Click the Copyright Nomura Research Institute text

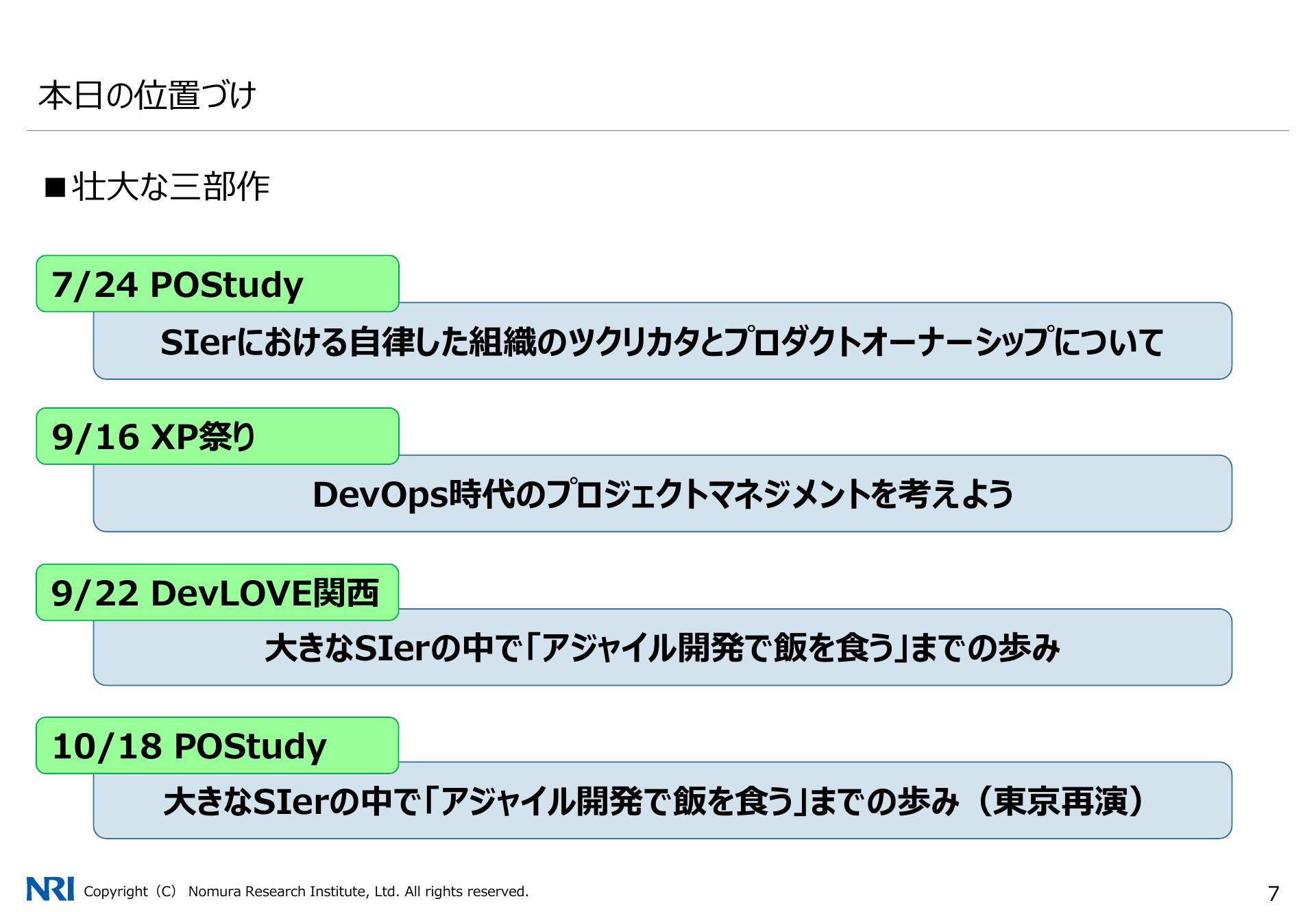tap(306, 891)
